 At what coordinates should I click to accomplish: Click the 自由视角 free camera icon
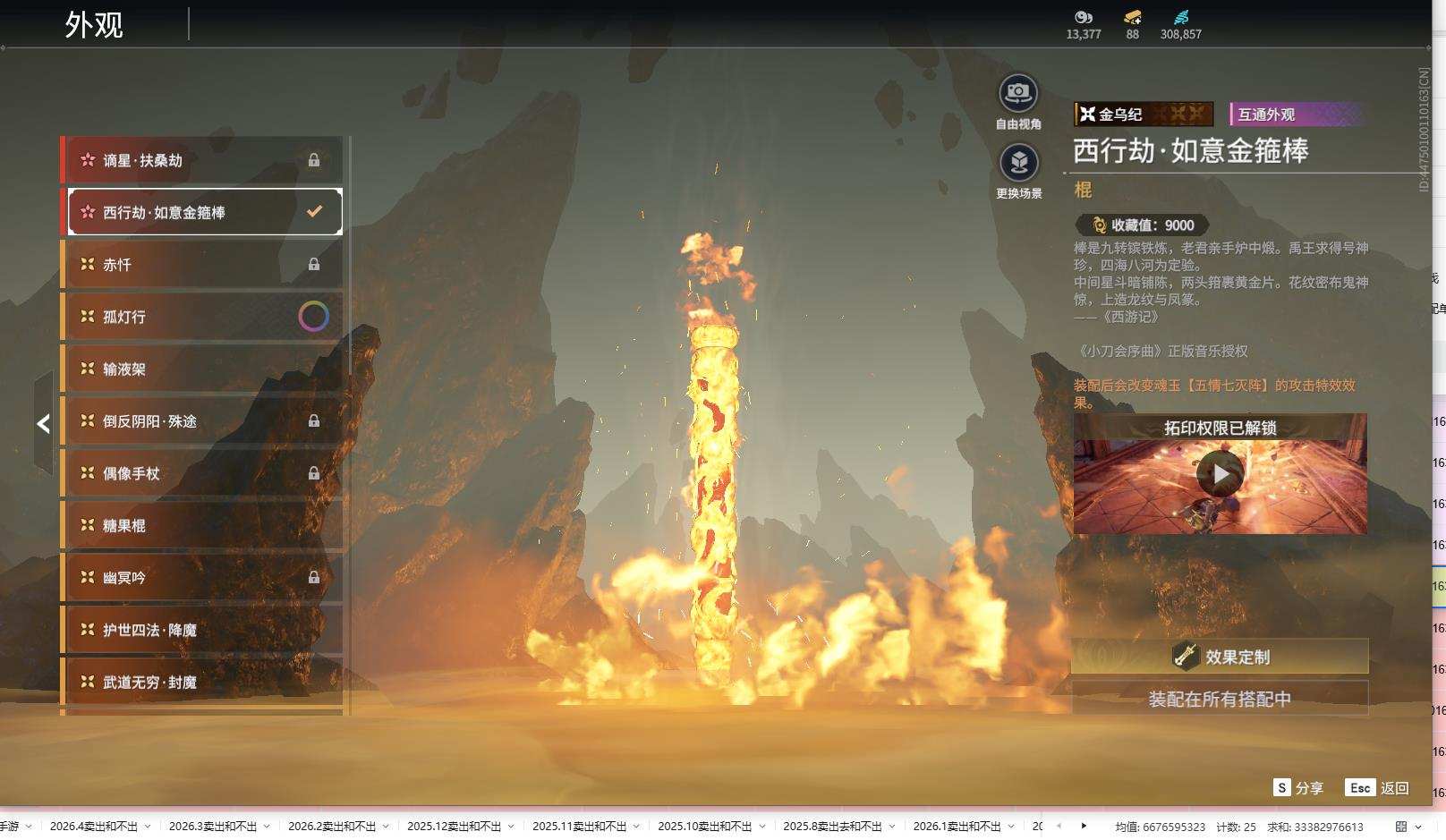pos(1017,94)
